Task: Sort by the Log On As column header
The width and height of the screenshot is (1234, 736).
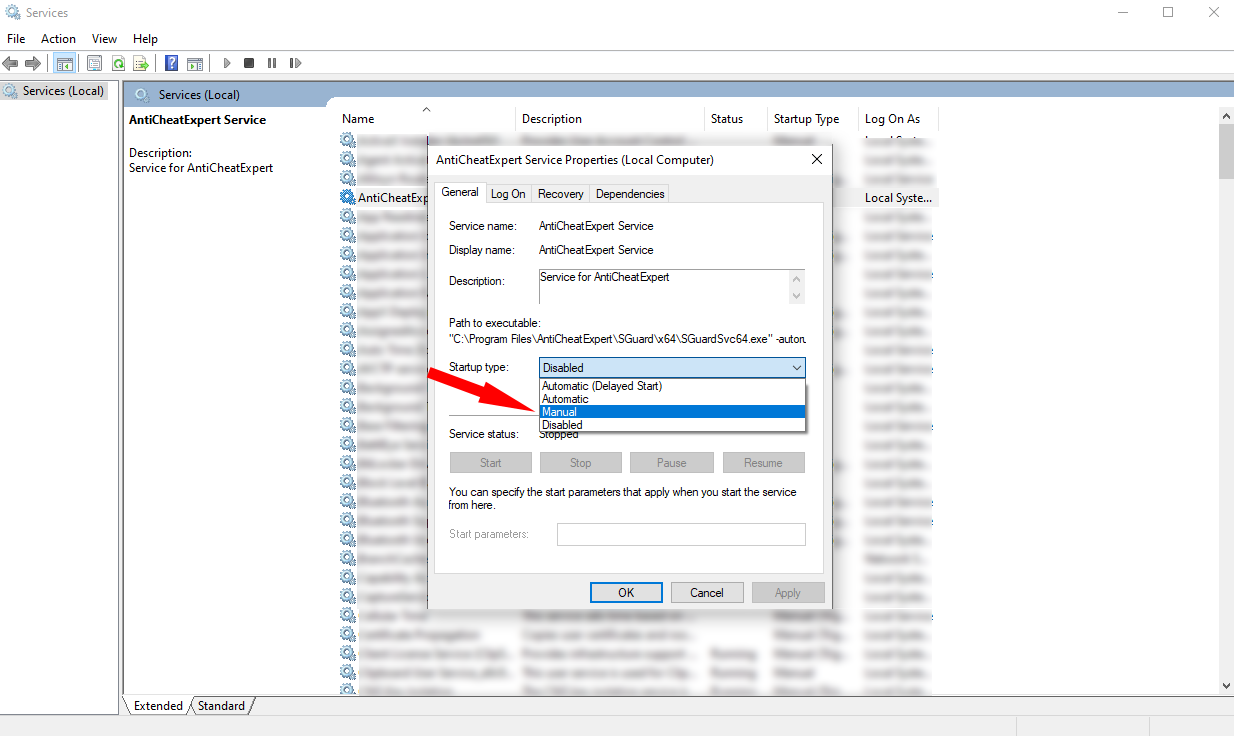Action: click(x=898, y=119)
